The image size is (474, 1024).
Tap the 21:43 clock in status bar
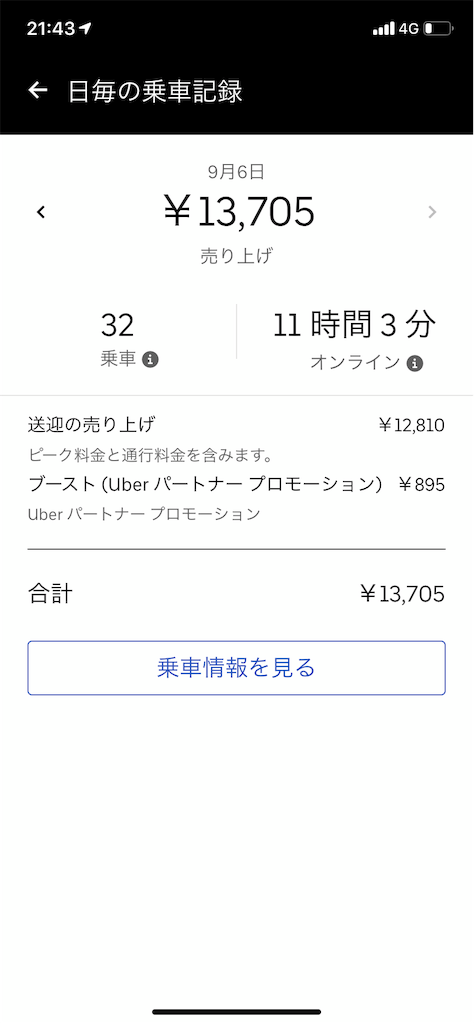(51, 29)
